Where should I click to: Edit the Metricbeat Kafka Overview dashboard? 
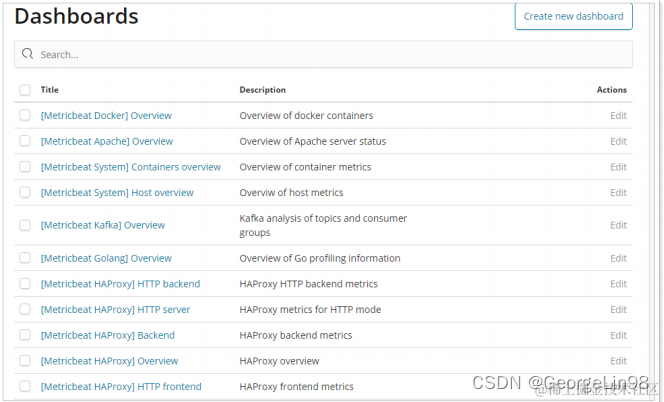(618, 225)
